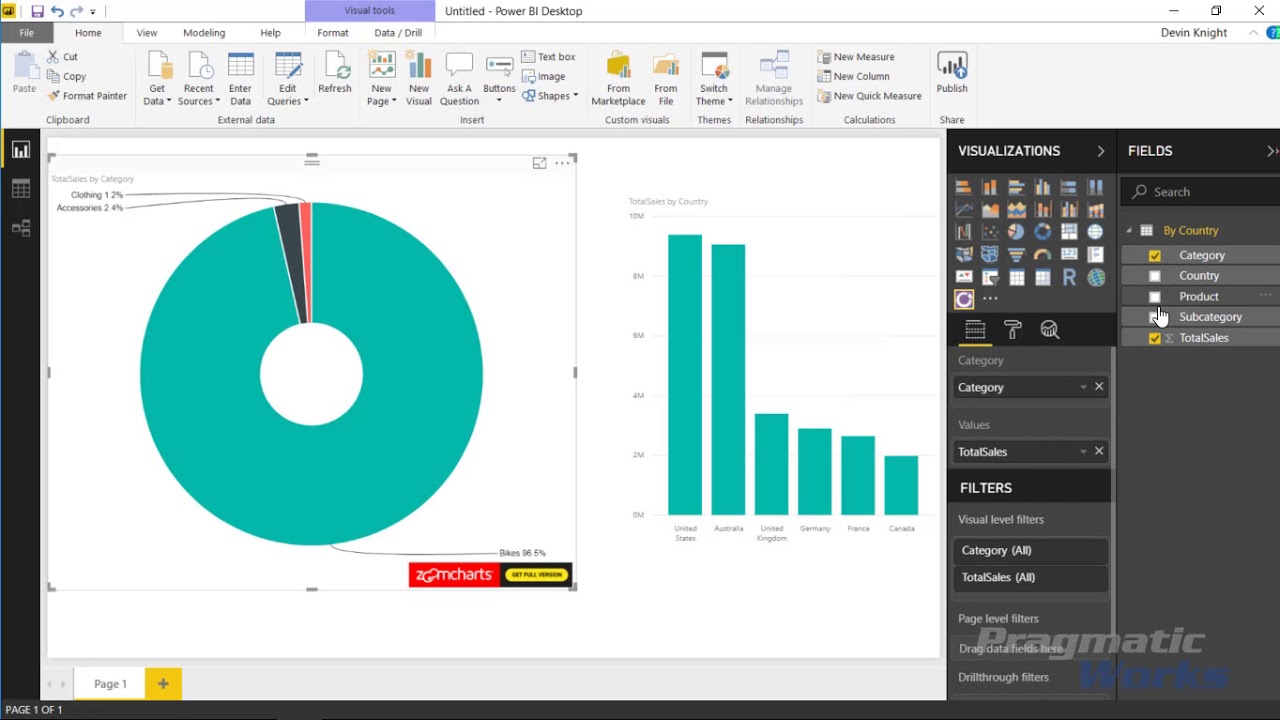This screenshot has width=1280, height=720.
Task: Open Report view in left sidebar
Action: click(x=21, y=150)
